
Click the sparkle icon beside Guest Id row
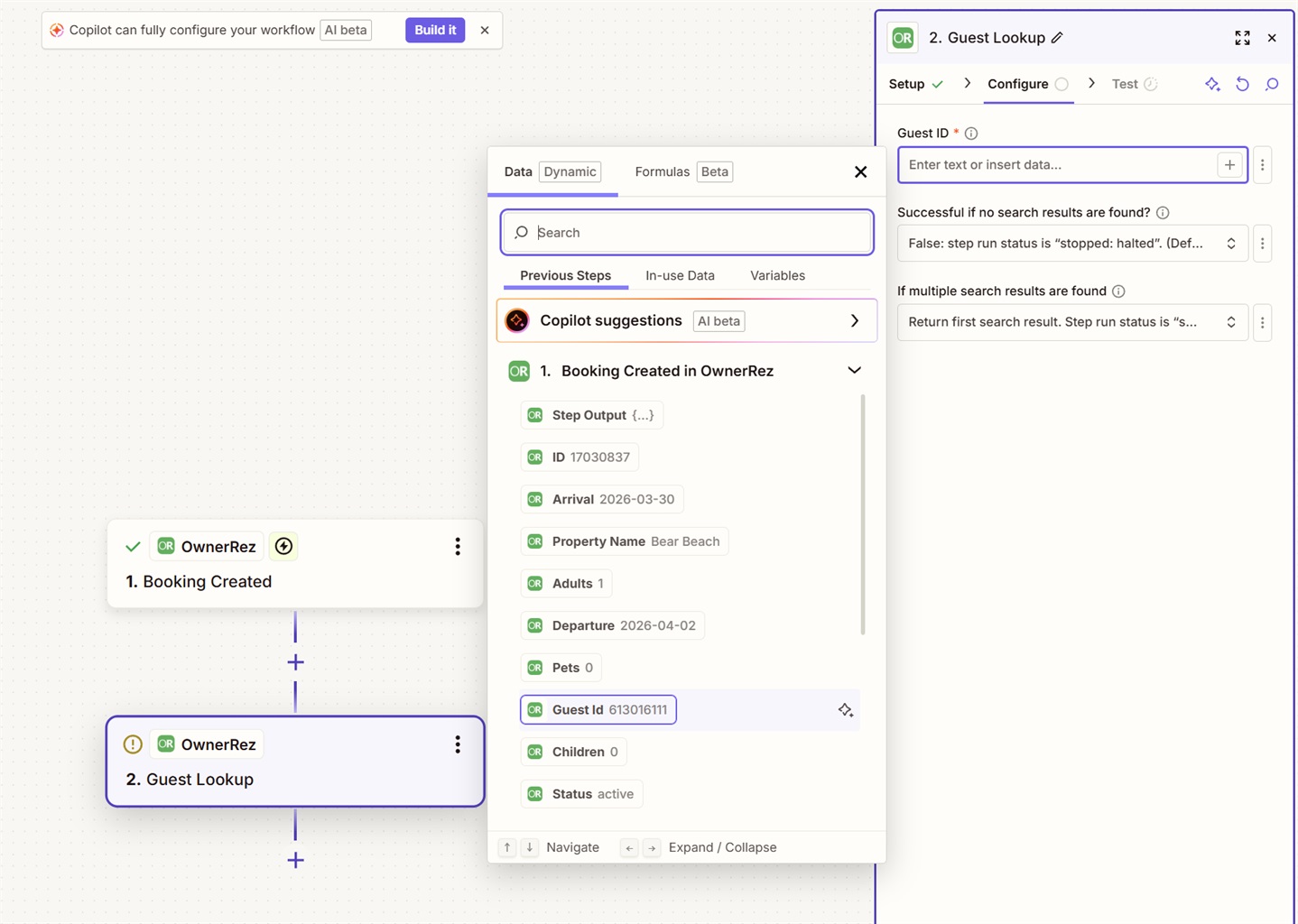click(x=845, y=710)
